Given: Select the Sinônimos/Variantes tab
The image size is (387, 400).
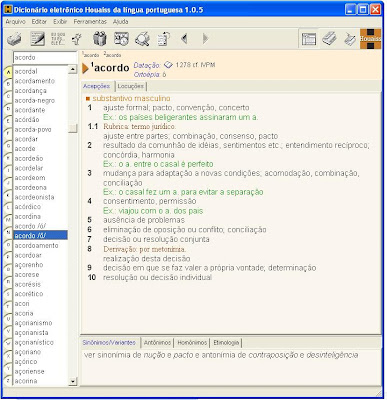Looking at the screenshot, I should coord(109,343).
